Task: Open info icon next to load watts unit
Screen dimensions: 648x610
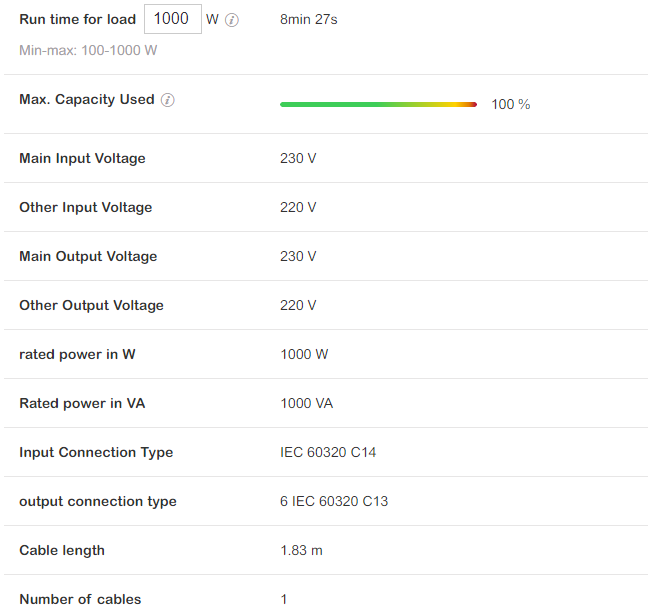Action: coord(232,20)
